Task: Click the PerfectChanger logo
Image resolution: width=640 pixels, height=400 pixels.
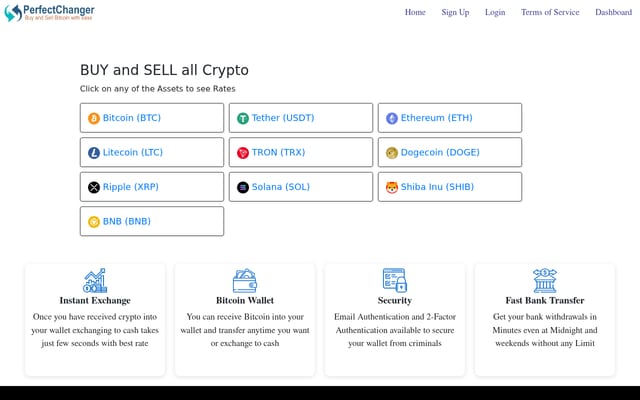Action: click(49, 13)
